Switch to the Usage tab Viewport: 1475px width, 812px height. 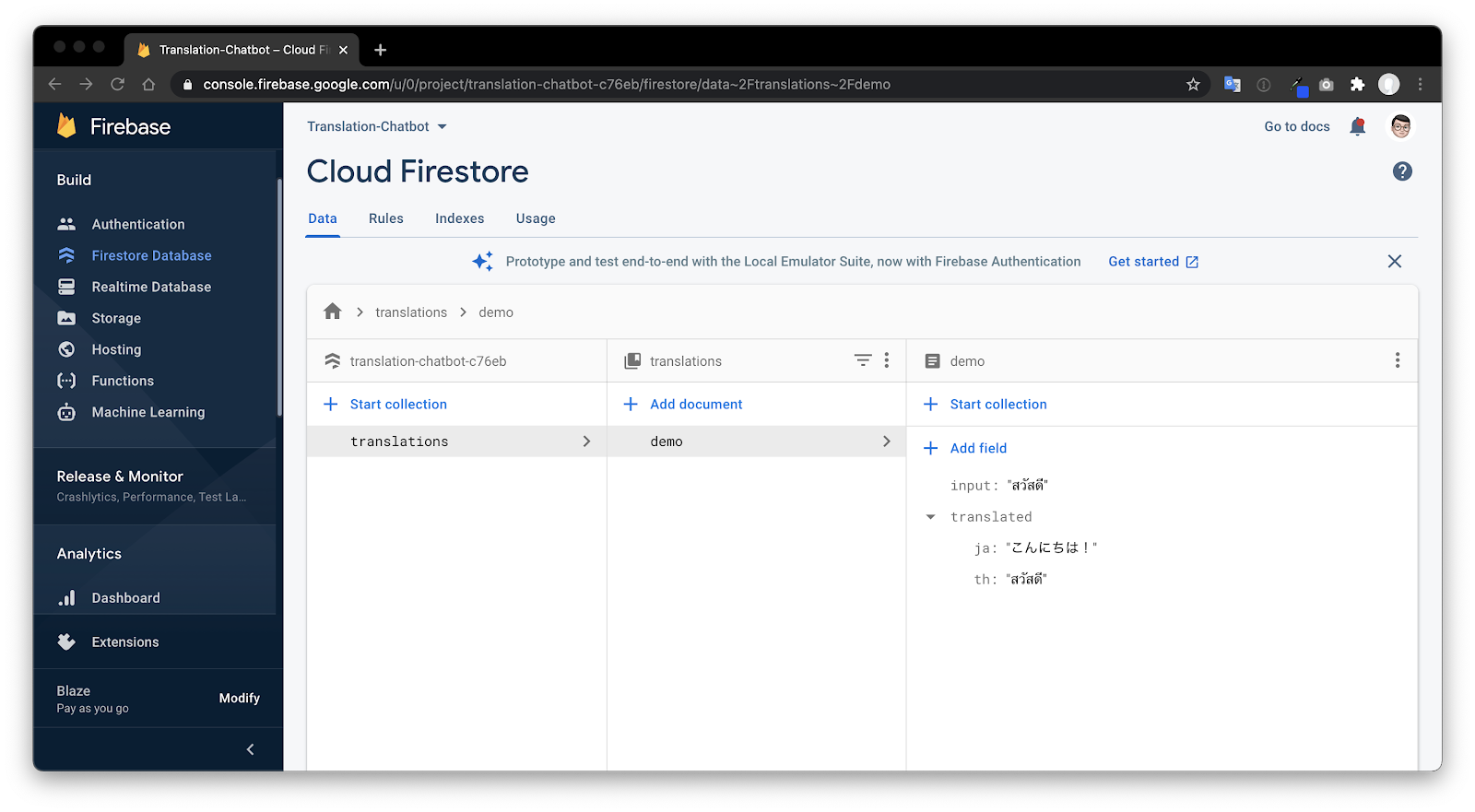tap(536, 218)
